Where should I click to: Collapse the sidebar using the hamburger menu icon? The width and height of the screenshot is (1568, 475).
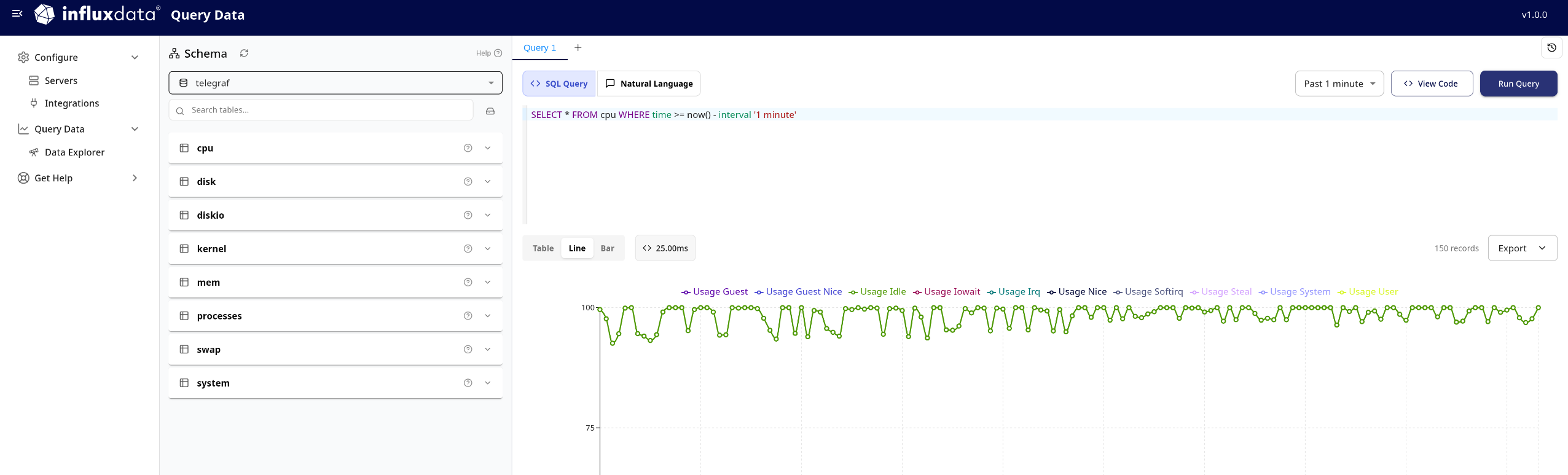17,14
